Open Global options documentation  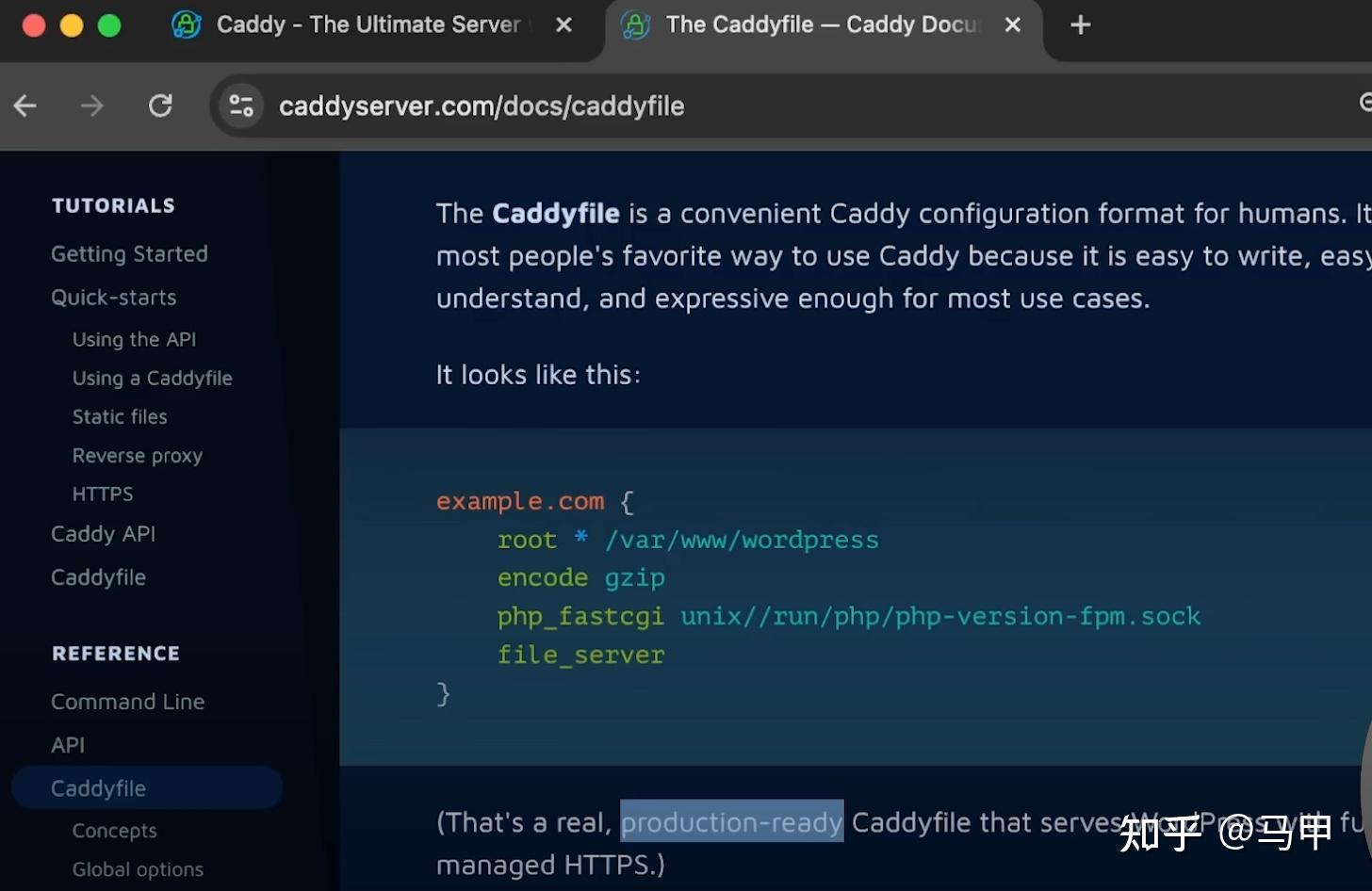pyautogui.click(x=138, y=869)
